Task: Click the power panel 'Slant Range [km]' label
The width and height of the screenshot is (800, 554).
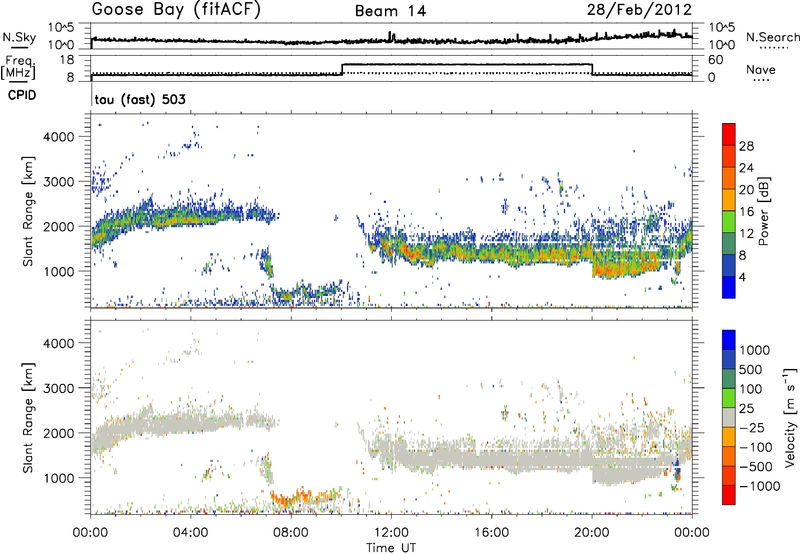Action: pos(28,211)
